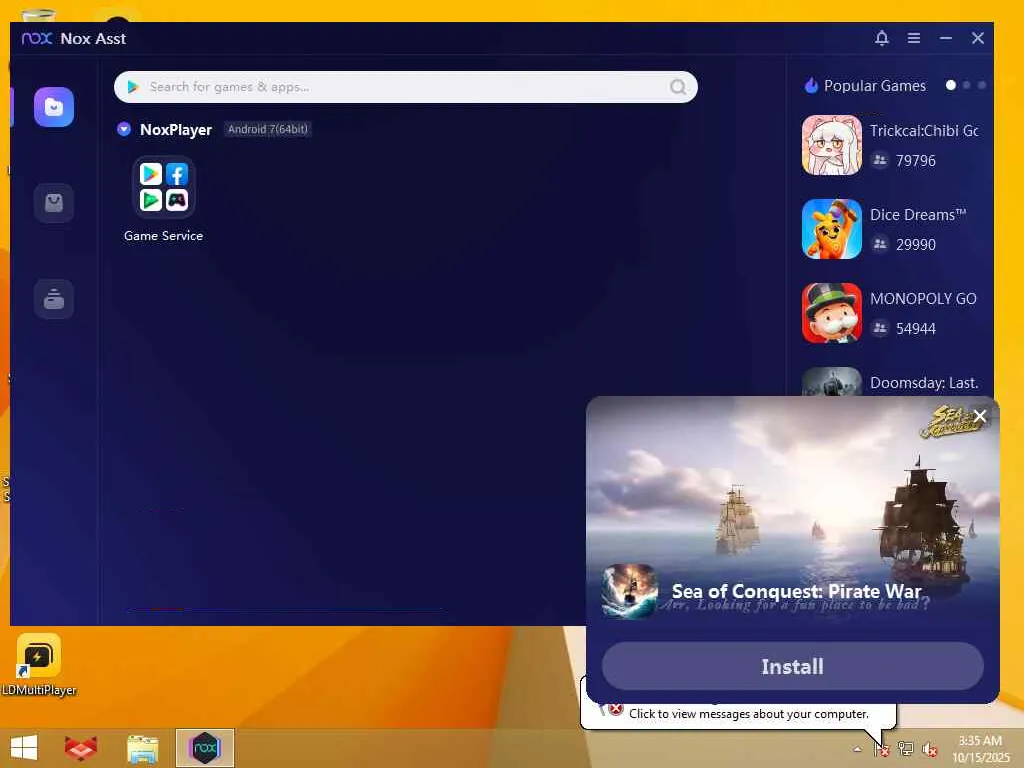This screenshot has width=1024, height=768.
Task: Select the second Popular Games page dot
Action: click(967, 85)
